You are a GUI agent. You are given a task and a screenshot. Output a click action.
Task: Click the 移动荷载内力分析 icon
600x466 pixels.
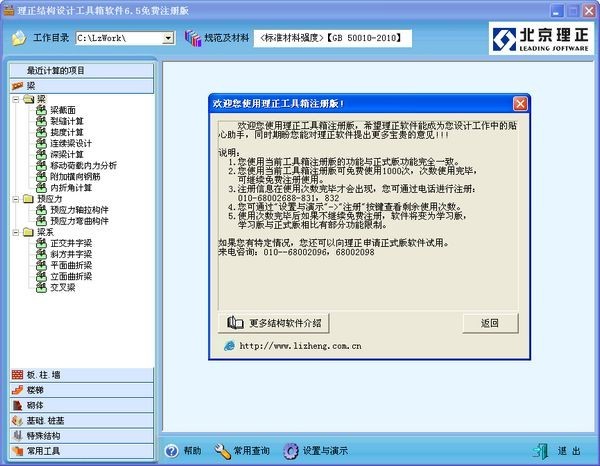[41, 166]
